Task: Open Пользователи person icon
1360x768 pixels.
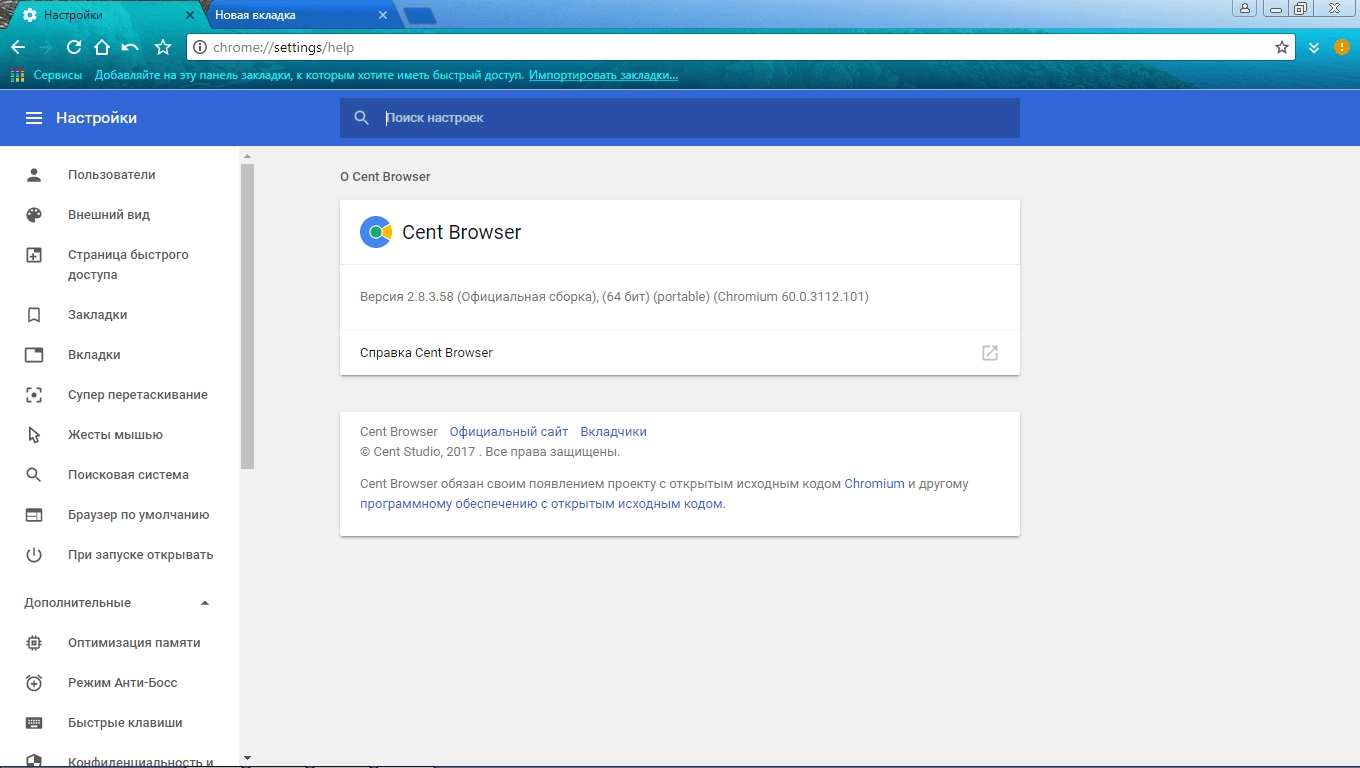Action: [x=34, y=175]
